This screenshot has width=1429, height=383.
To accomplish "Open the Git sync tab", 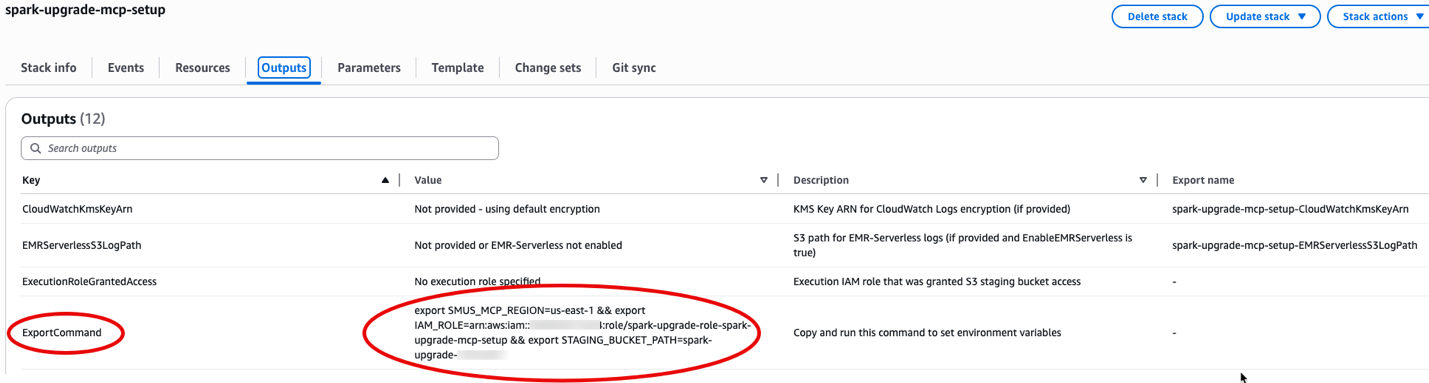I will [x=634, y=68].
